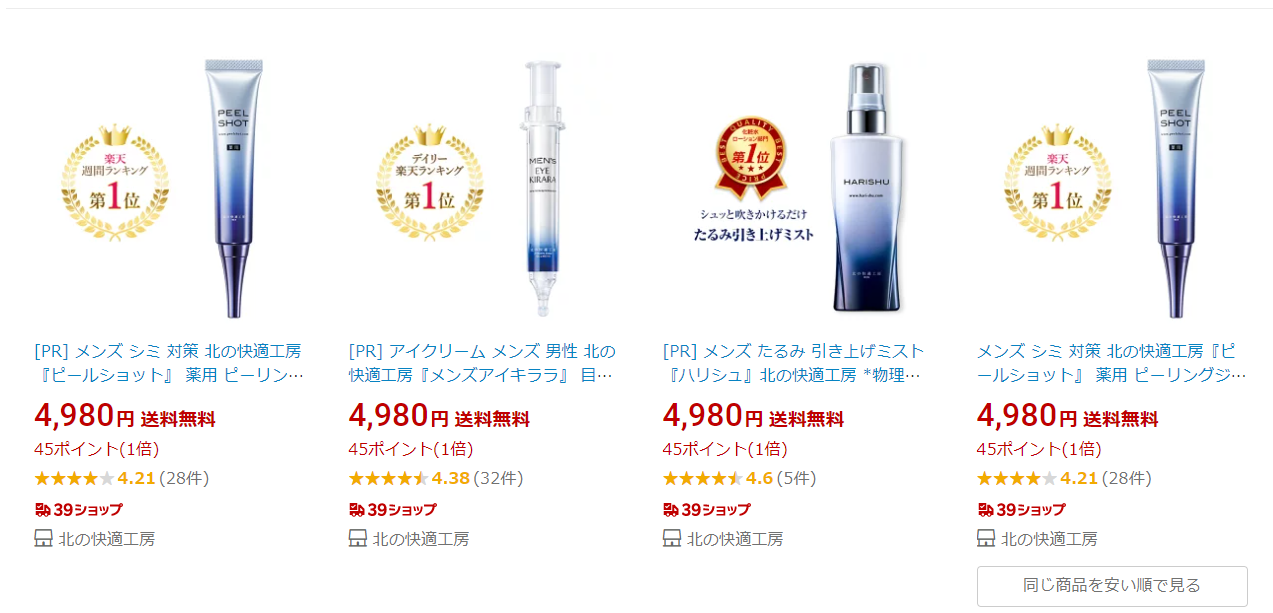This screenshot has height=613, width=1273.
Task: View the 4.6 star rating (5件) reviews
Action: pyautogui.click(x=738, y=478)
